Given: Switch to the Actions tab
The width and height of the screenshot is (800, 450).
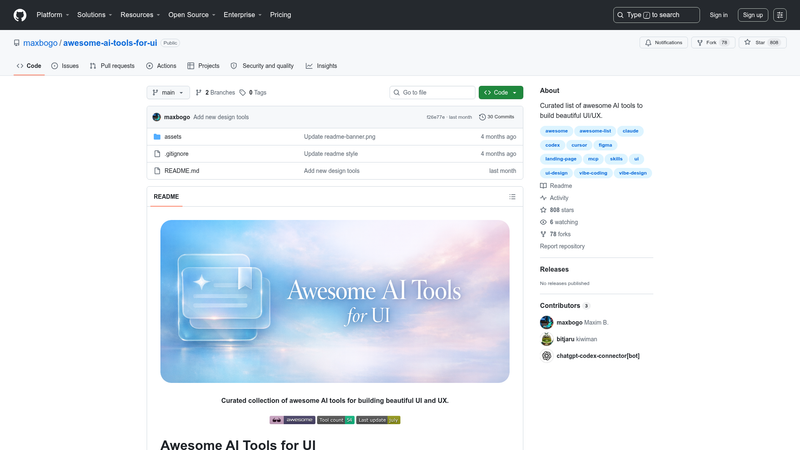Looking at the screenshot, I should [161, 66].
